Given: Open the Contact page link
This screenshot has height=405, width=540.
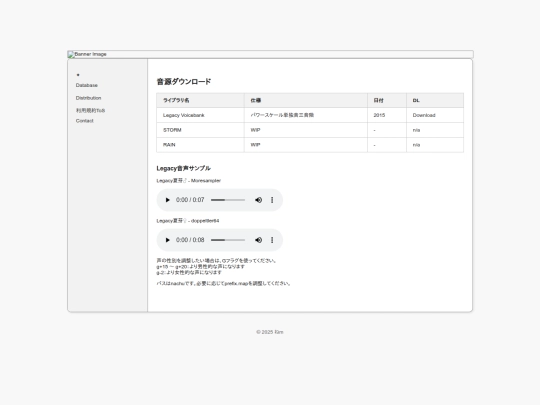Looking at the screenshot, I should click(x=85, y=121).
